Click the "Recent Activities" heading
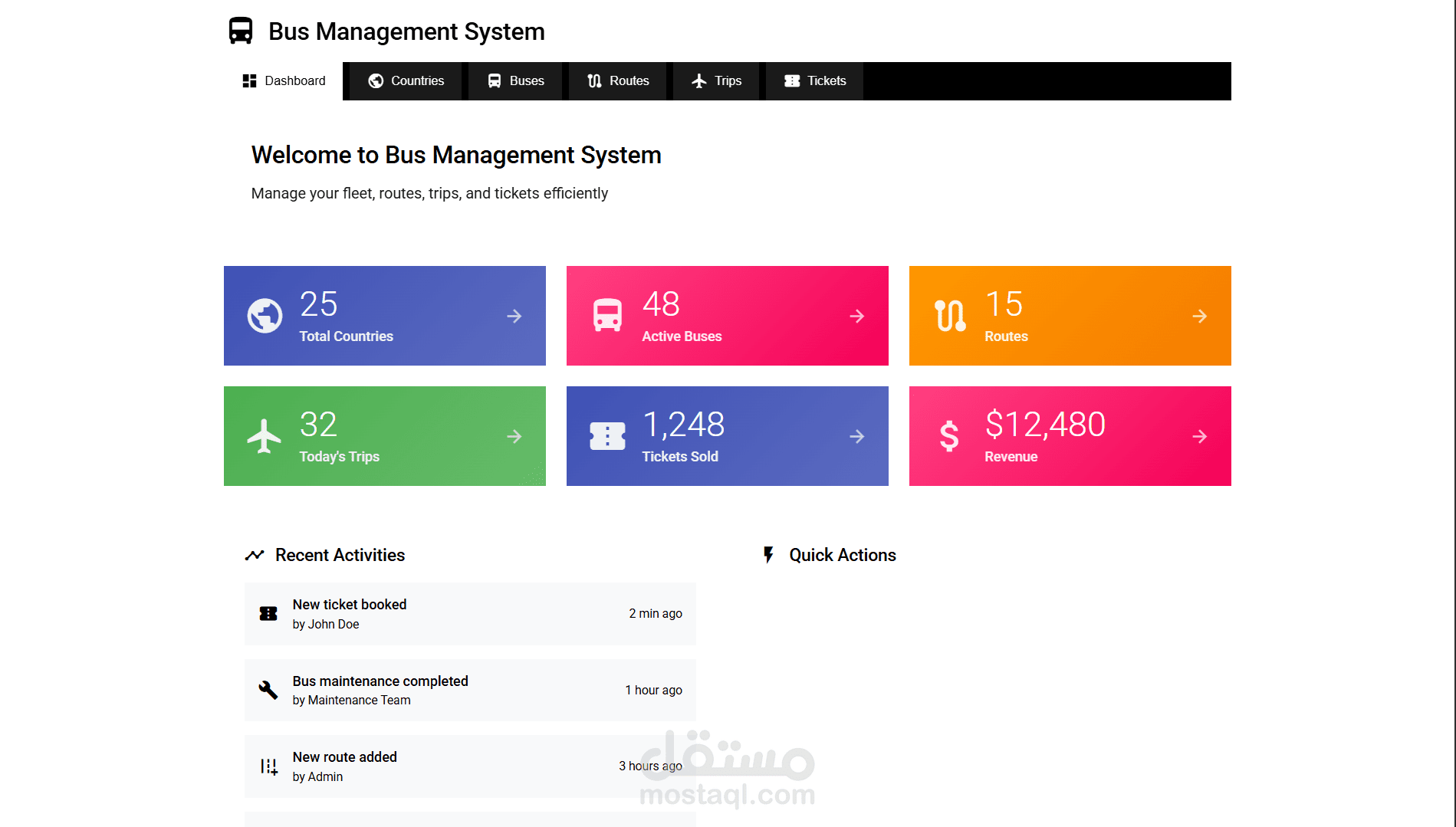This screenshot has width=1456, height=827. pyautogui.click(x=340, y=555)
